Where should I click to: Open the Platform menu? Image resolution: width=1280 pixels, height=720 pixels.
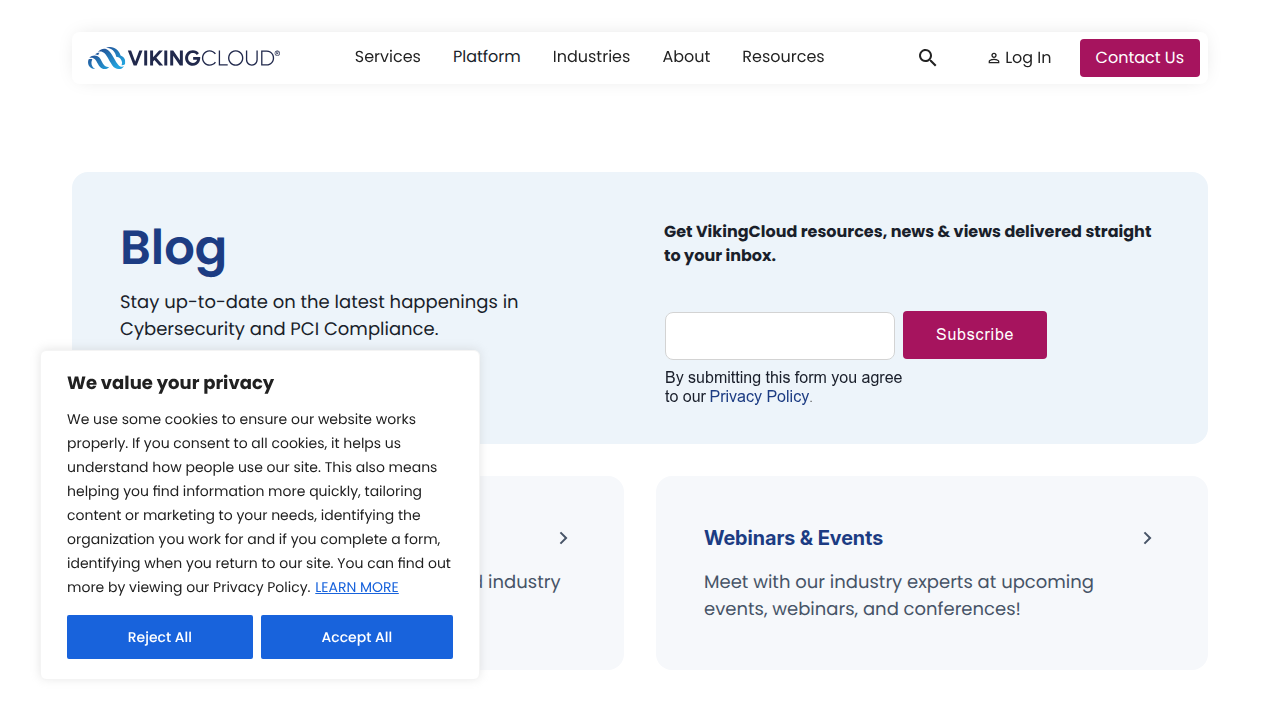pyautogui.click(x=486, y=57)
